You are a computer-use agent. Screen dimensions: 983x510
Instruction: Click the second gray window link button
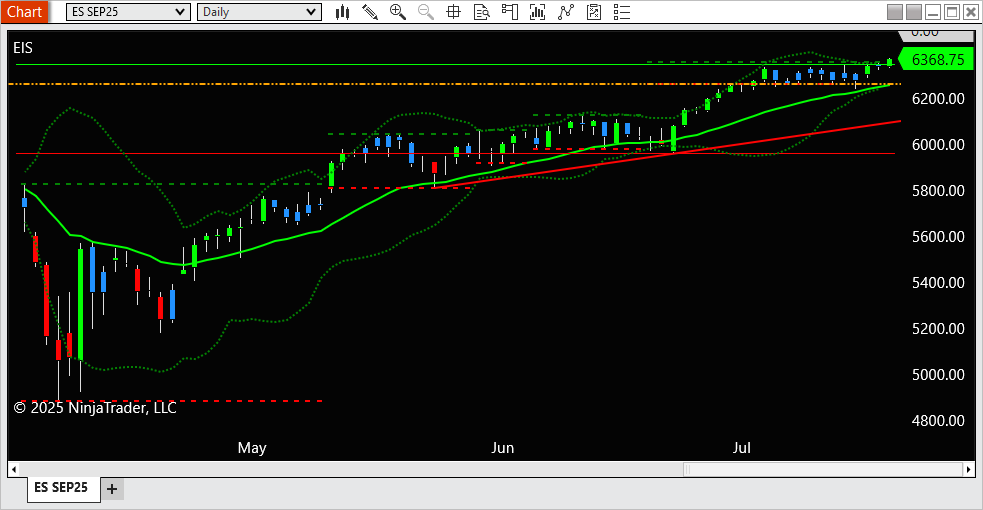point(914,12)
